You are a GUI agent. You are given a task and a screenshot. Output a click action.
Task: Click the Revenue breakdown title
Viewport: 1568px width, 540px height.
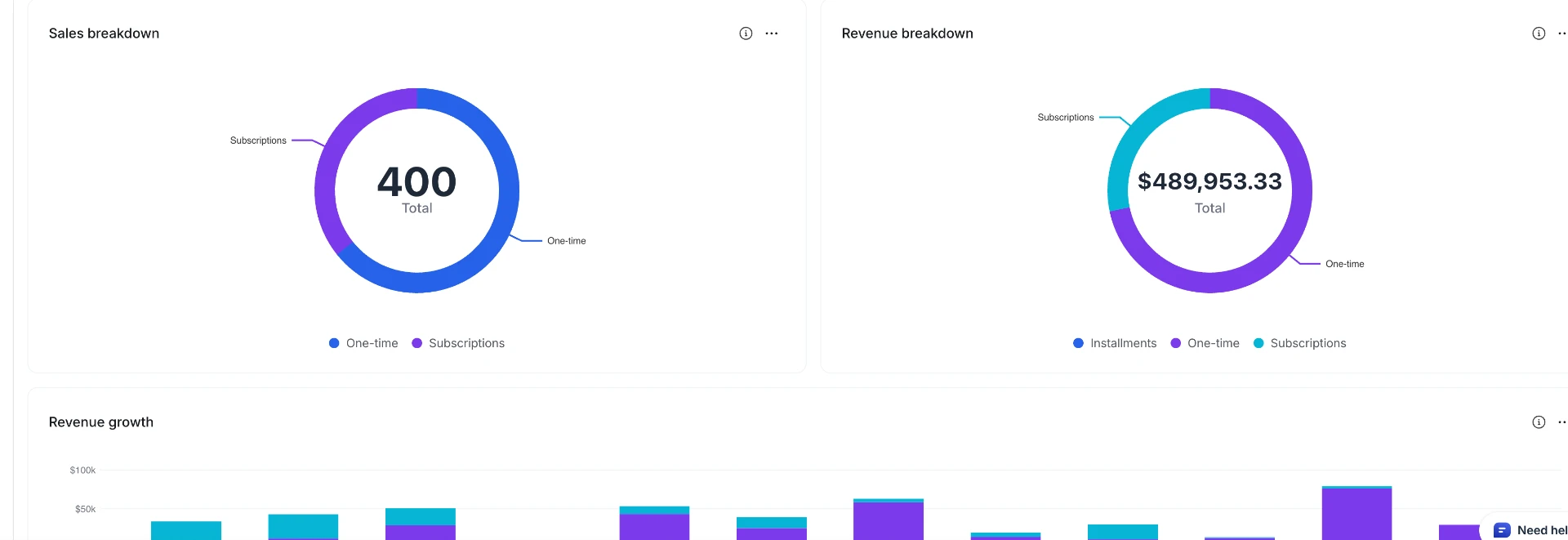907,33
